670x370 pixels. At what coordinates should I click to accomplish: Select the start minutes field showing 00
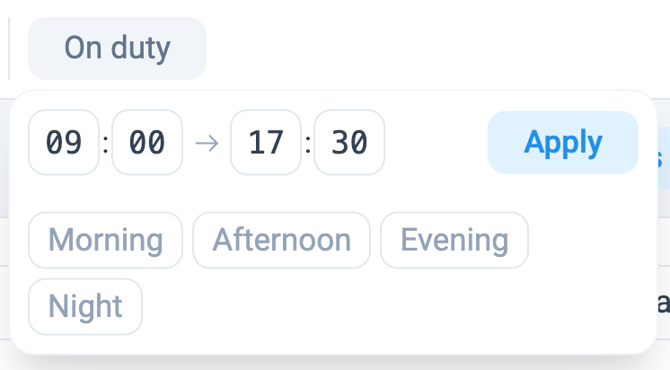[147, 142]
